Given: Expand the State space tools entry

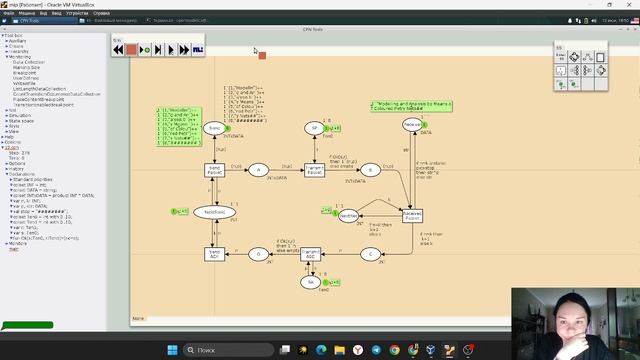Looking at the screenshot, I should 7,121.
